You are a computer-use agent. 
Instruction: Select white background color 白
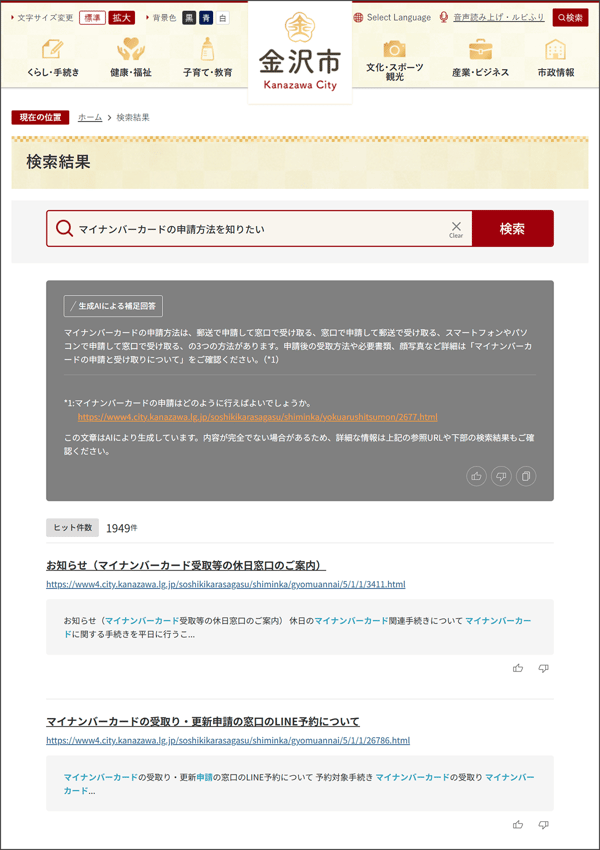tap(222, 18)
